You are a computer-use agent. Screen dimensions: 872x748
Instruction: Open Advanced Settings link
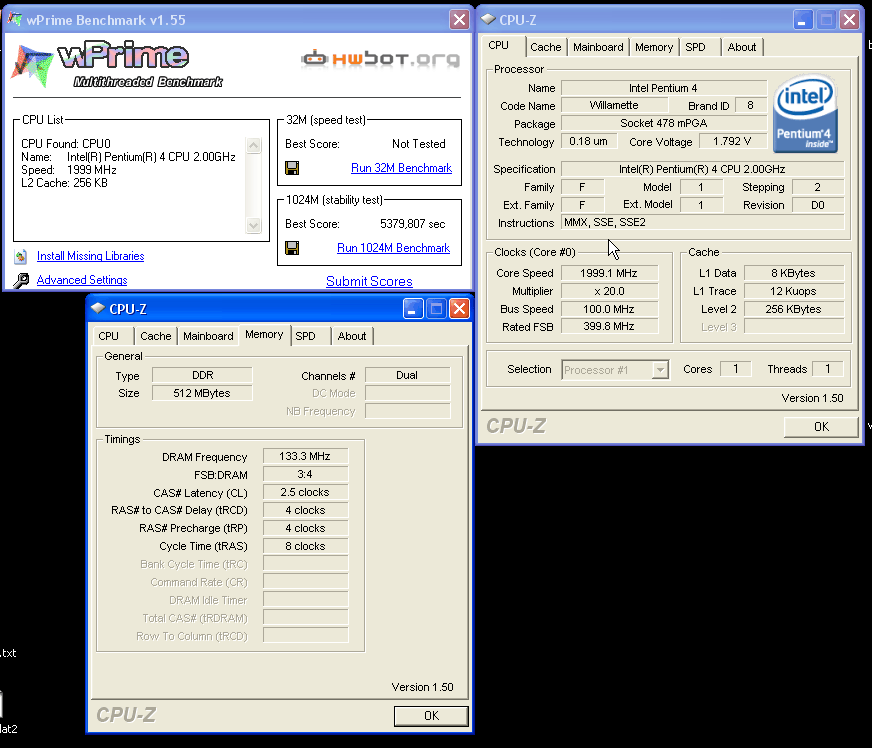coord(82,280)
